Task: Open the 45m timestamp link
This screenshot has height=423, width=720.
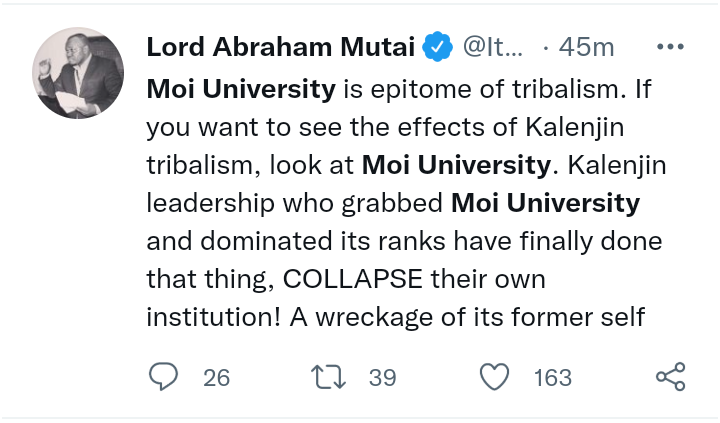Action: [x=586, y=47]
